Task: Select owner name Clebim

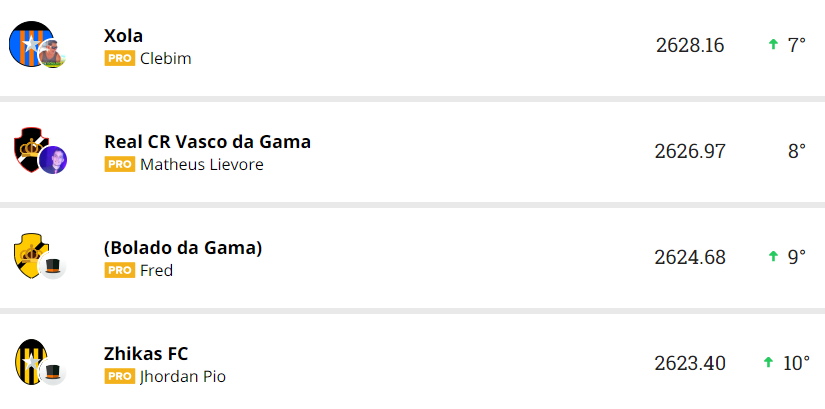Action: point(166,59)
